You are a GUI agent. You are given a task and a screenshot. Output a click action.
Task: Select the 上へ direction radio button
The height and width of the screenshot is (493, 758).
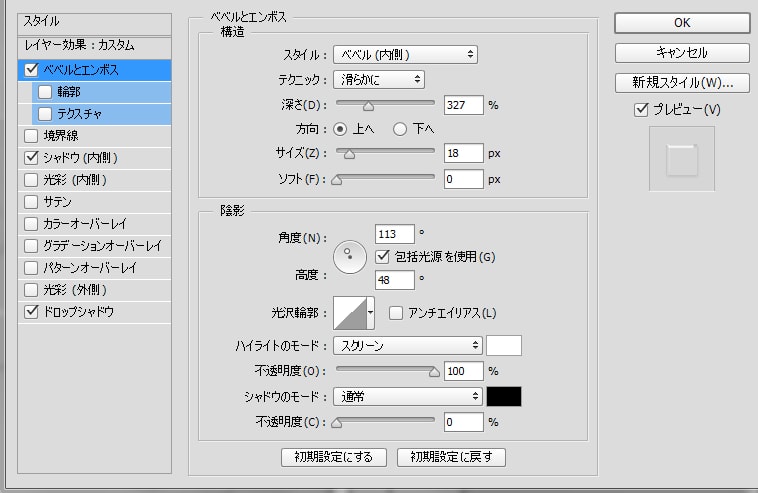pos(340,129)
